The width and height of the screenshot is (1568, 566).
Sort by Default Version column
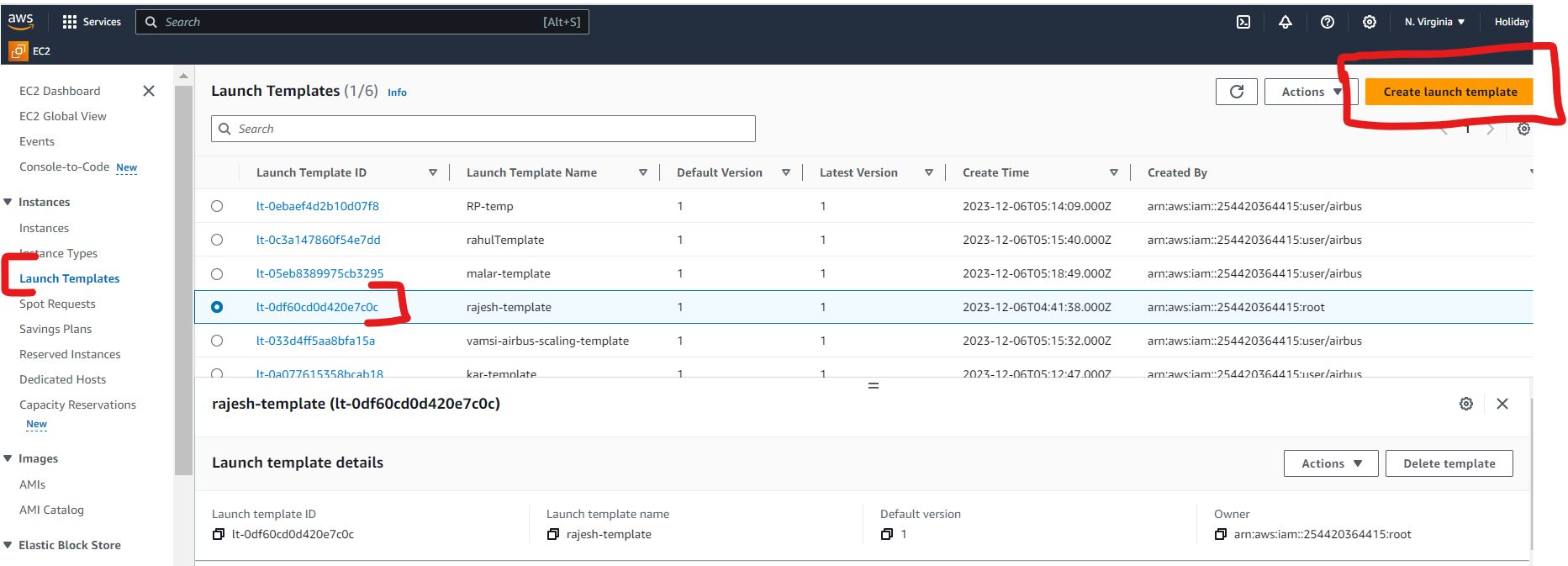[x=786, y=172]
